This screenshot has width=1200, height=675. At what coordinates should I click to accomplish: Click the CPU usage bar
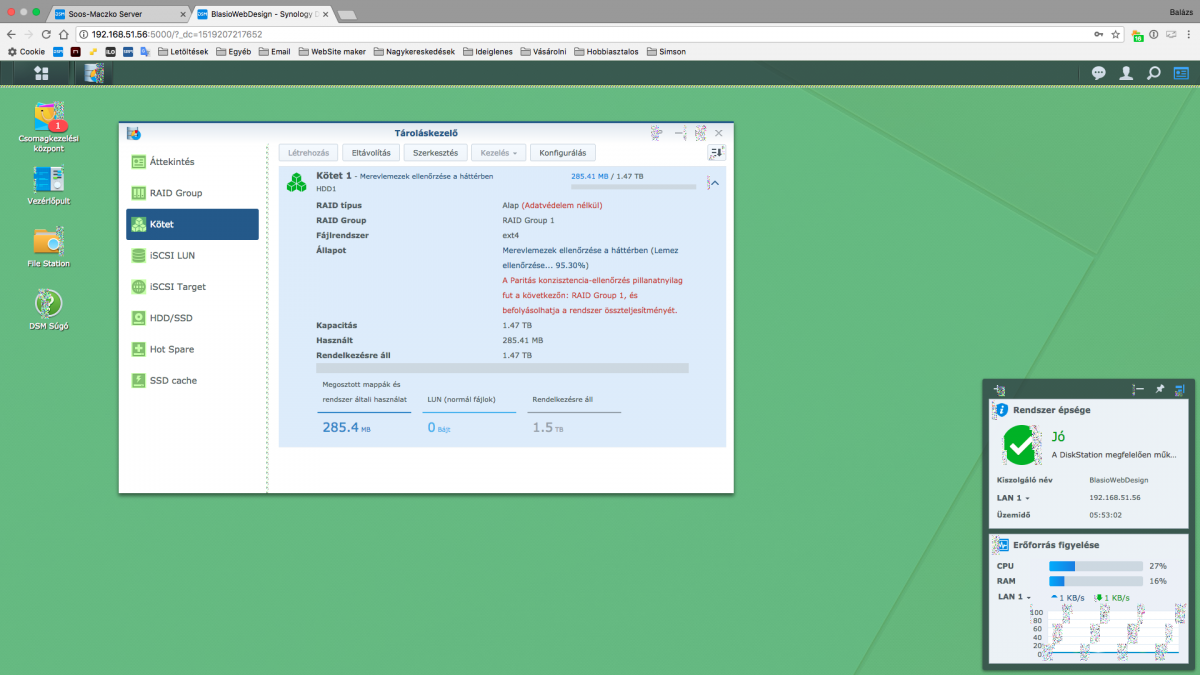(1095, 566)
